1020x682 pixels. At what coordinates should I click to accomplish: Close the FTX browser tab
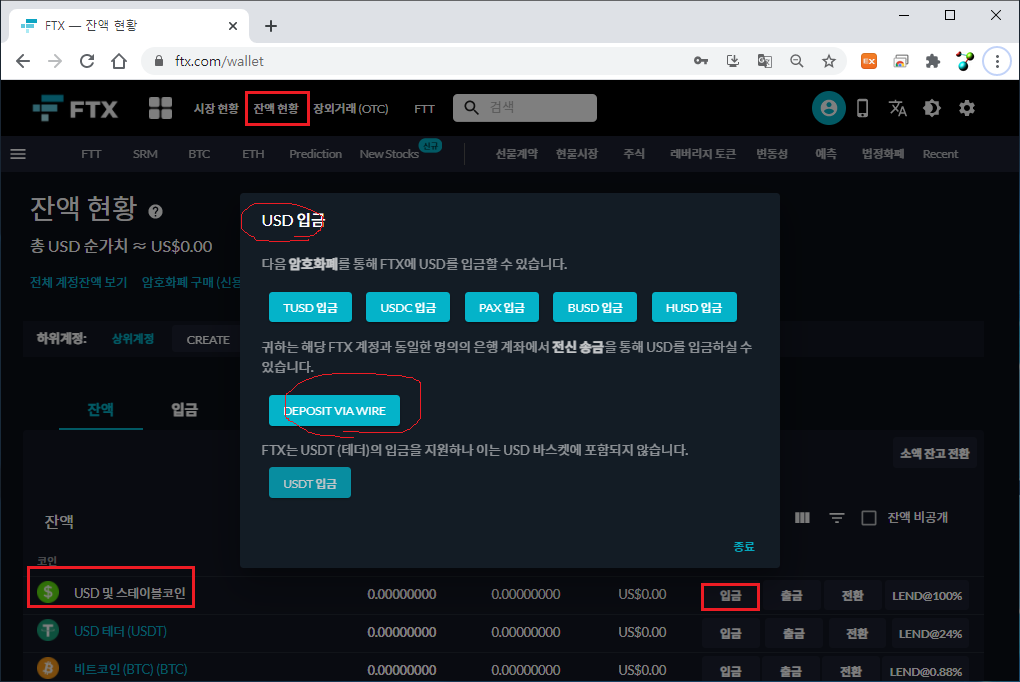pyautogui.click(x=233, y=26)
